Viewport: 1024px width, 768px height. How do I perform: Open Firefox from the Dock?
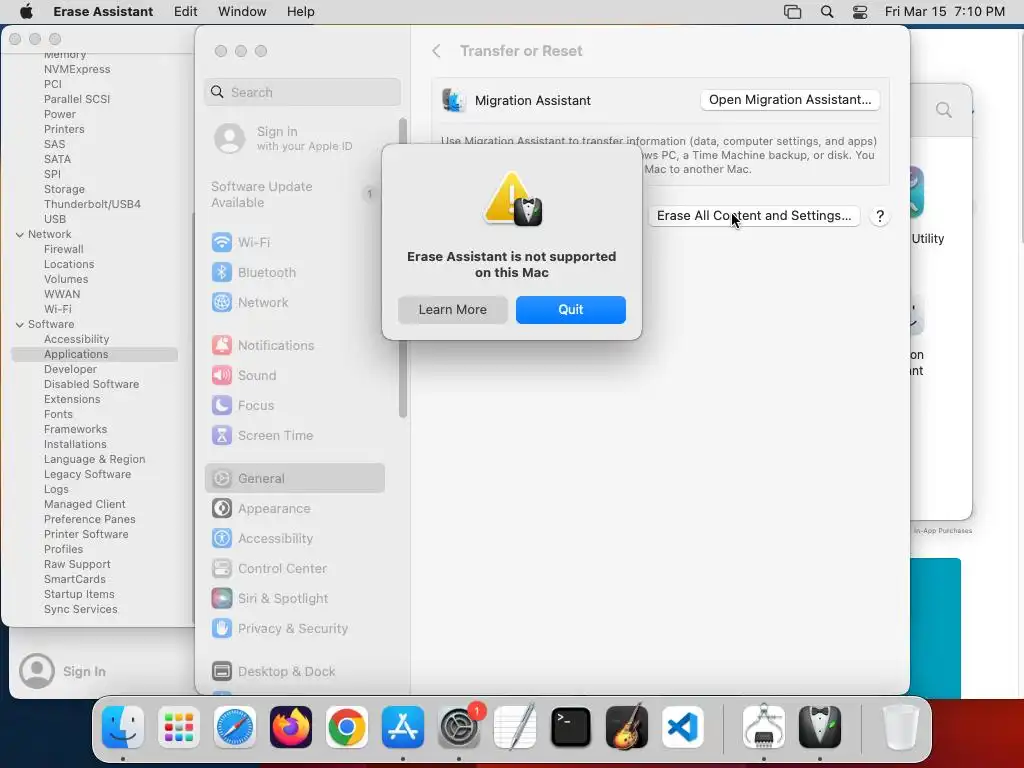point(291,727)
